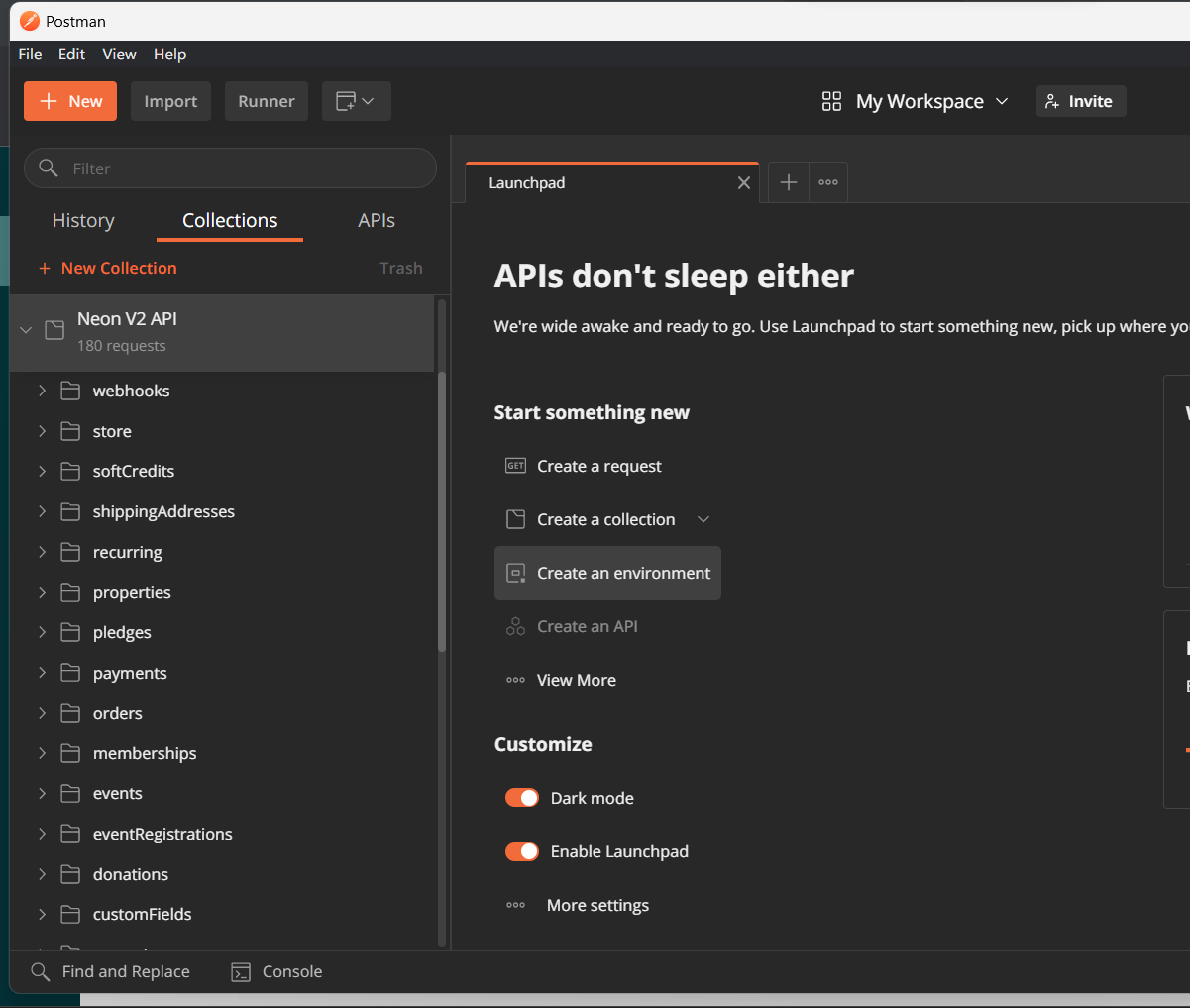Click the pledges folder icon
Viewport: 1190px width, 1008px height.
coord(70,632)
